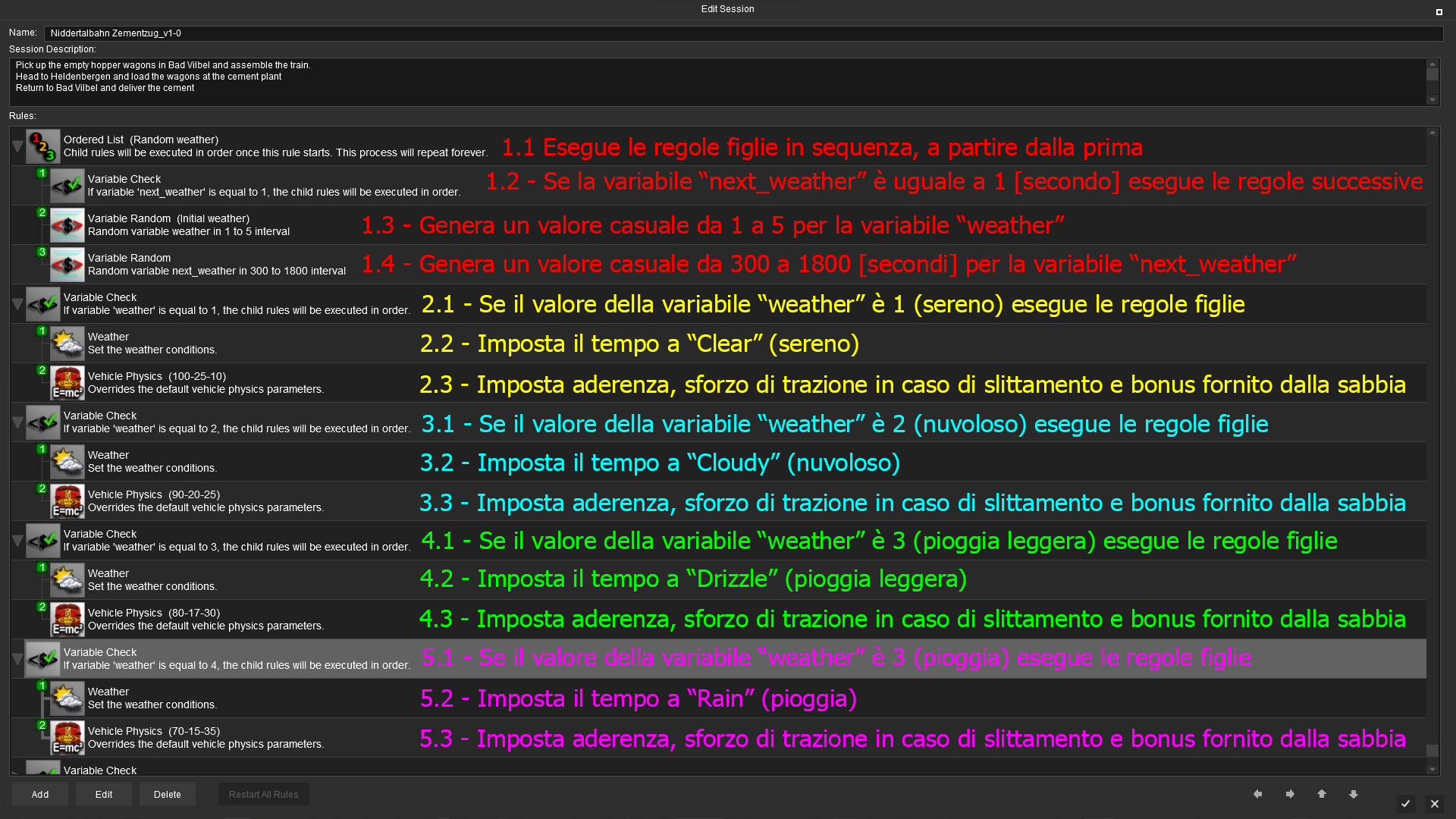Collapse the weather equal to 4 check
This screenshot has height=819, width=1456.
coord(17,659)
